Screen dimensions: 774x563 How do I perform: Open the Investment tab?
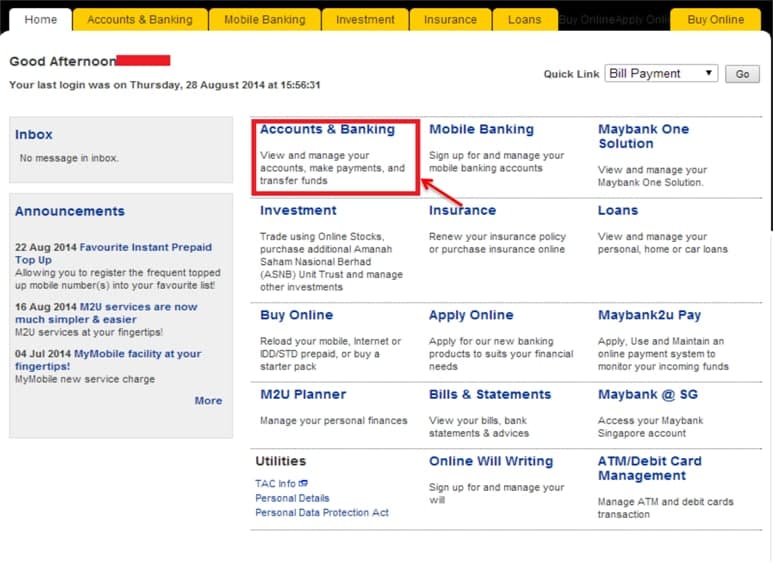pyautogui.click(x=365, y=20)
